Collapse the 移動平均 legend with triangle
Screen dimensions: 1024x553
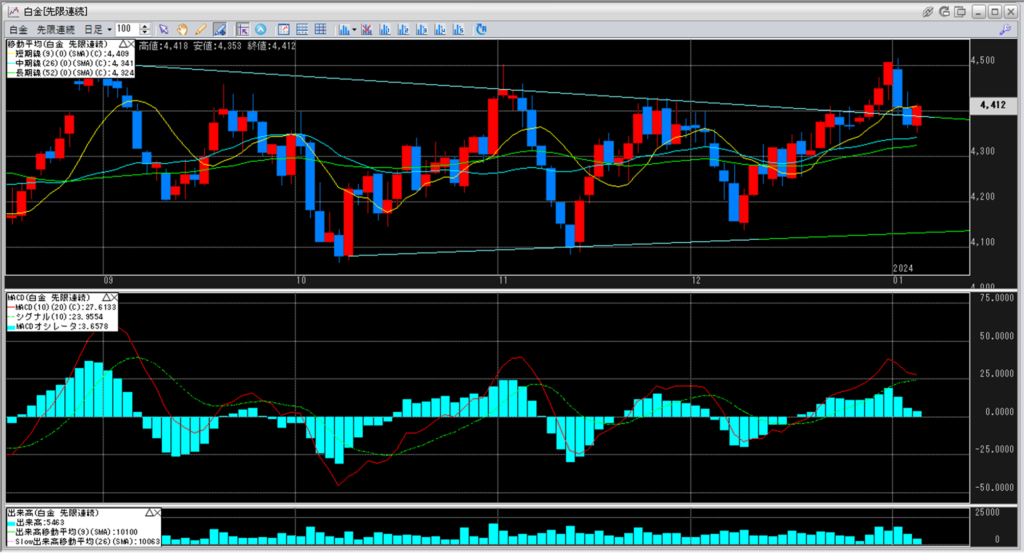tap(122, 44)
